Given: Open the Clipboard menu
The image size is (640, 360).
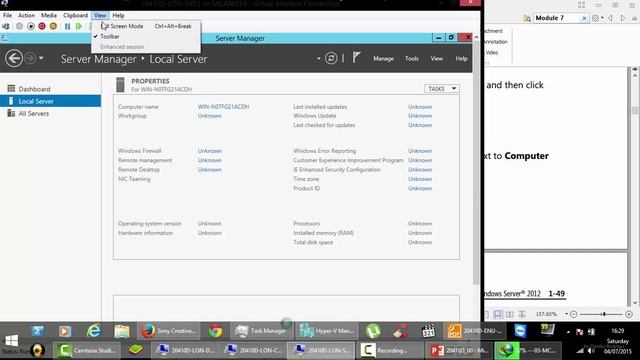Looking at the screenshot, I should (x=75, y=15).
